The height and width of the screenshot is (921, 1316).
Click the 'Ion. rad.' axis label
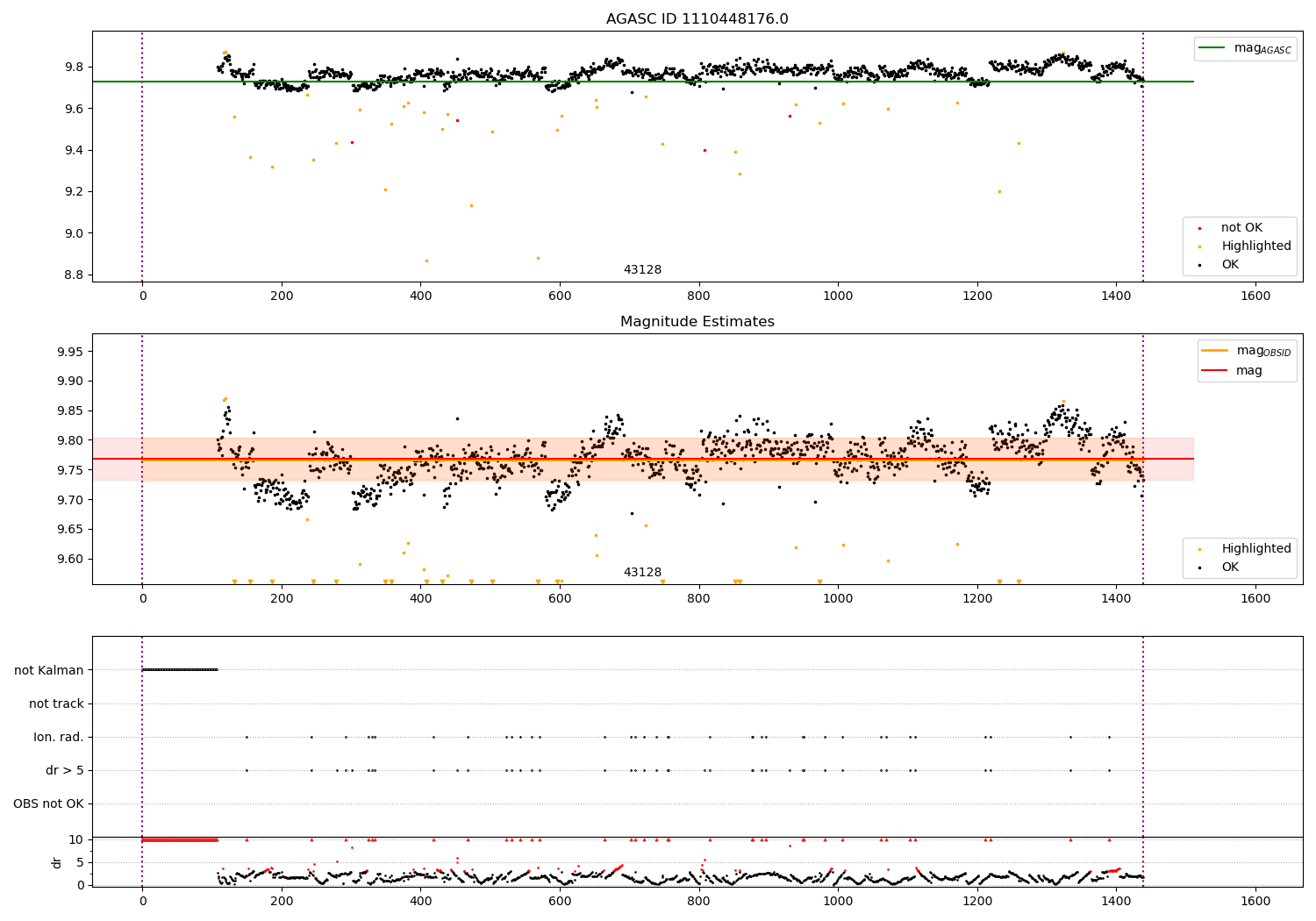59,737
